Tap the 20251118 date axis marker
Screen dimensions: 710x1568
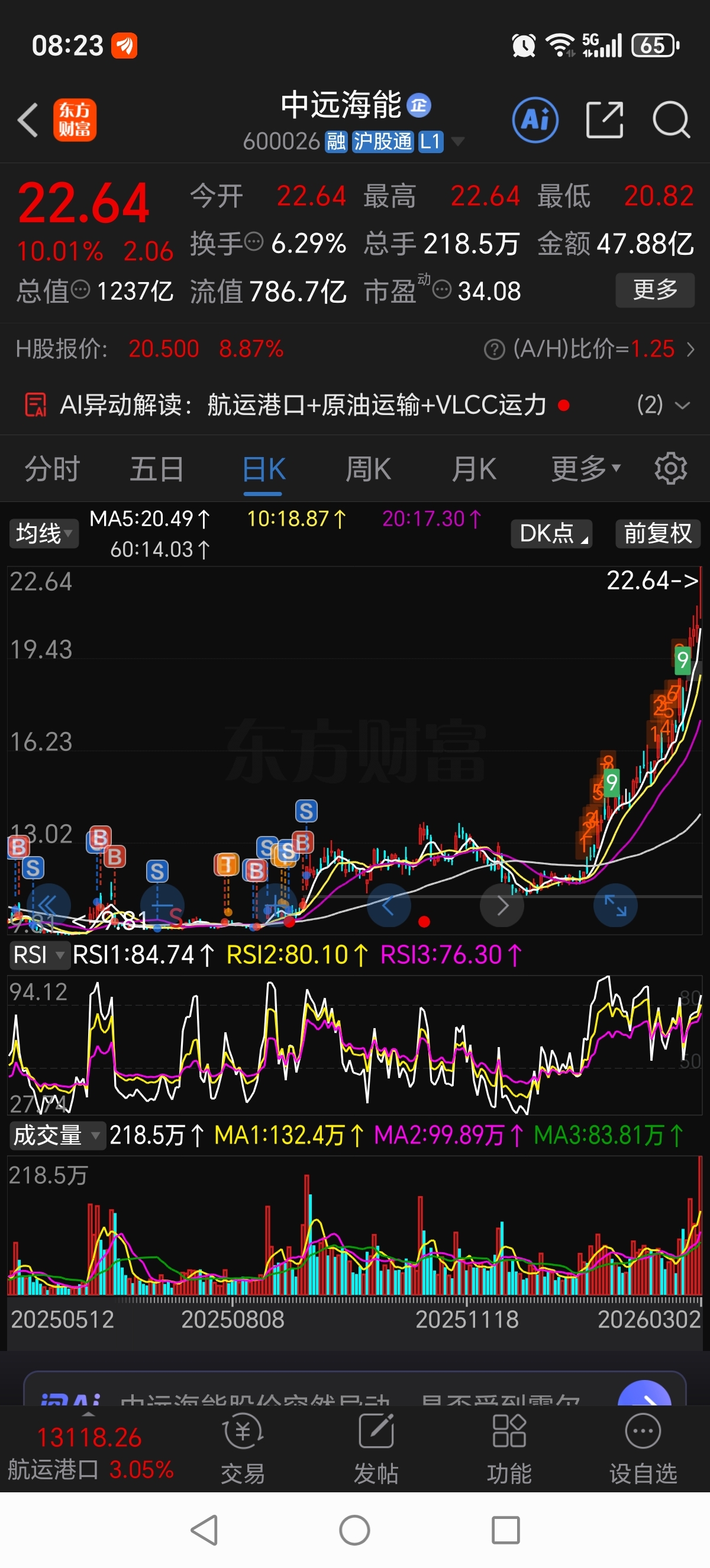pos(467,1319)
